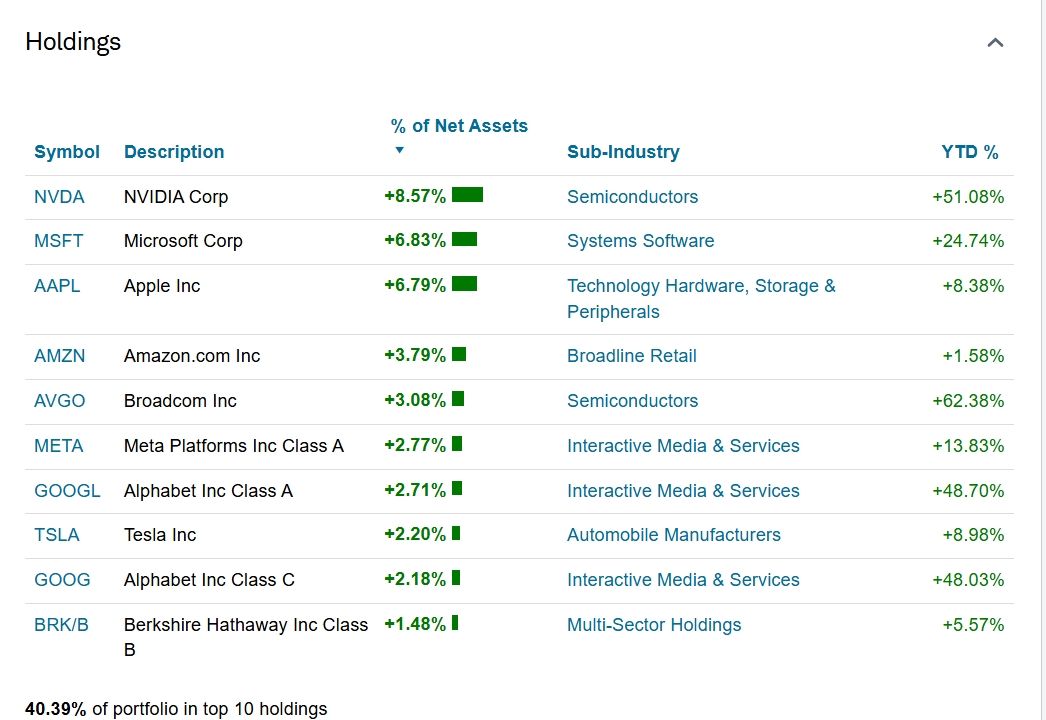Viewport: 1046px width, 720px height.
Task: Sort table by YTD % column
Action: tap(969, 152)
